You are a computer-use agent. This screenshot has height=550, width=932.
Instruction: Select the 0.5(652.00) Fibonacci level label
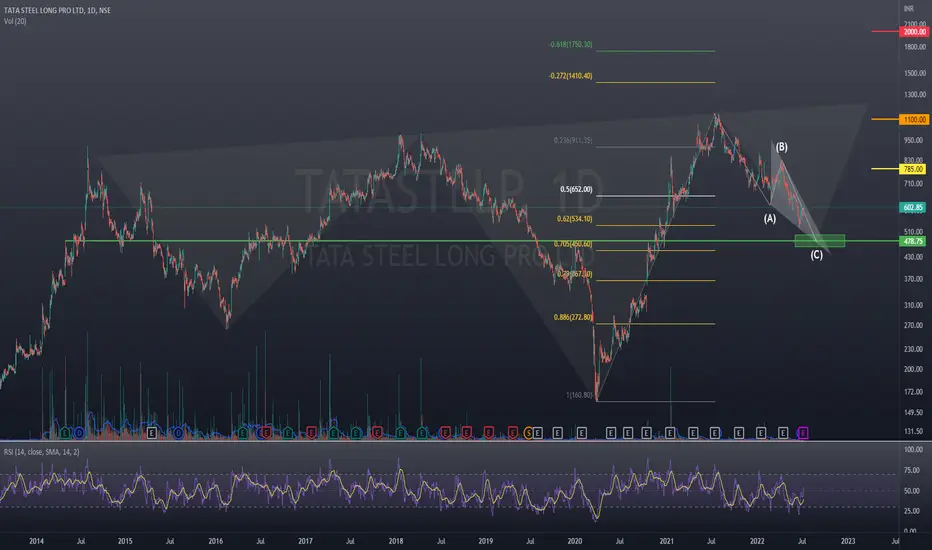(576, 190)
